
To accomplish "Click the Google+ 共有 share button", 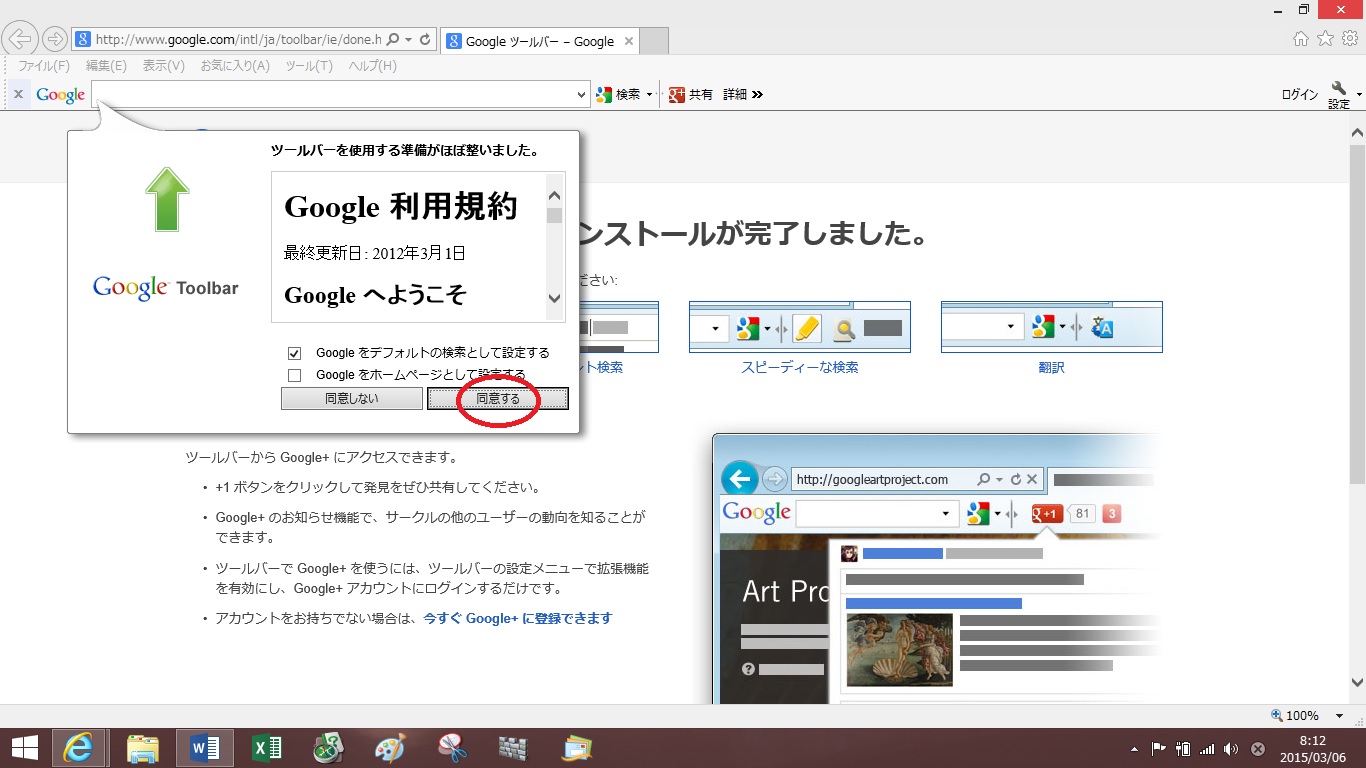I will 691,94.
